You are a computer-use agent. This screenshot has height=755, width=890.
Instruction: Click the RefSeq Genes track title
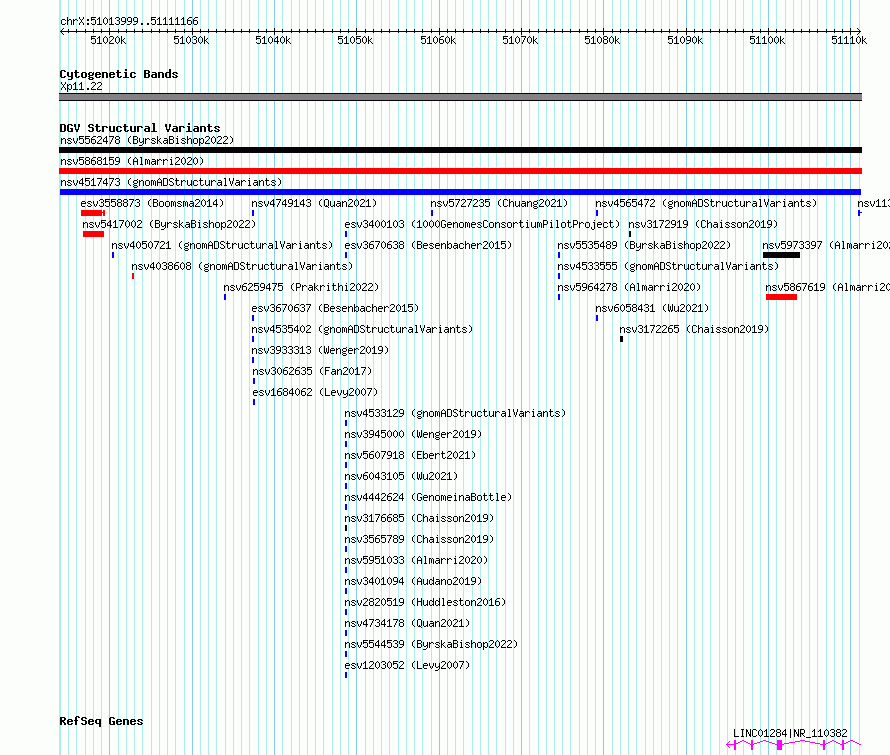pos(101,722)
